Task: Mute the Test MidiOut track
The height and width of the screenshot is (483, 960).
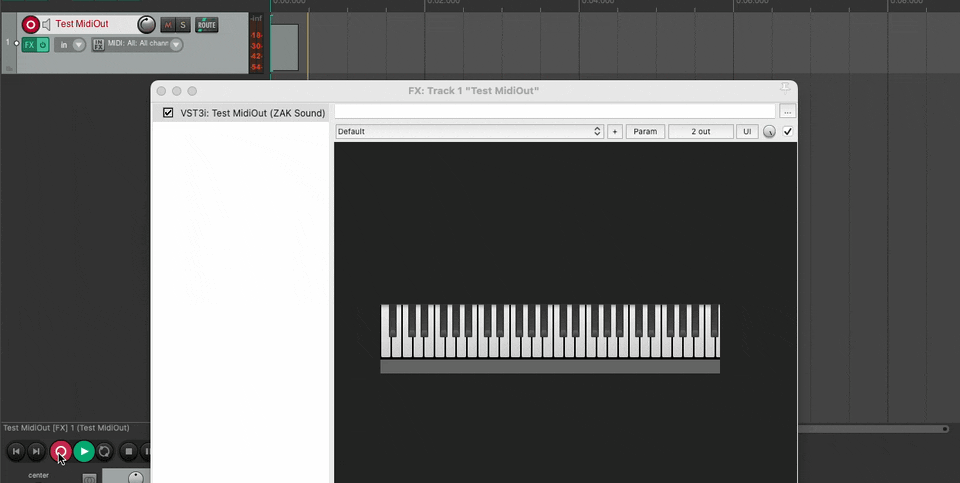Action: [167, 25]
